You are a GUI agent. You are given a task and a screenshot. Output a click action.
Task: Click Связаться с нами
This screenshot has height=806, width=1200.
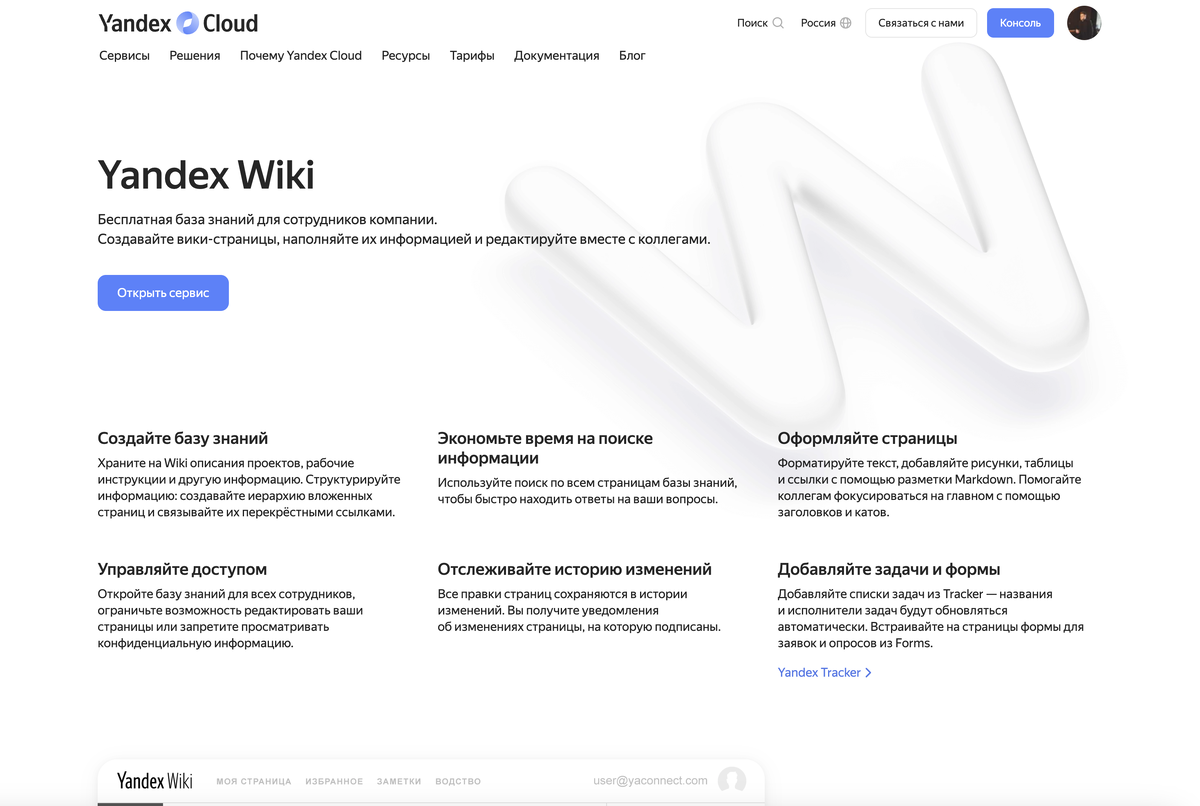pos(920,22)
